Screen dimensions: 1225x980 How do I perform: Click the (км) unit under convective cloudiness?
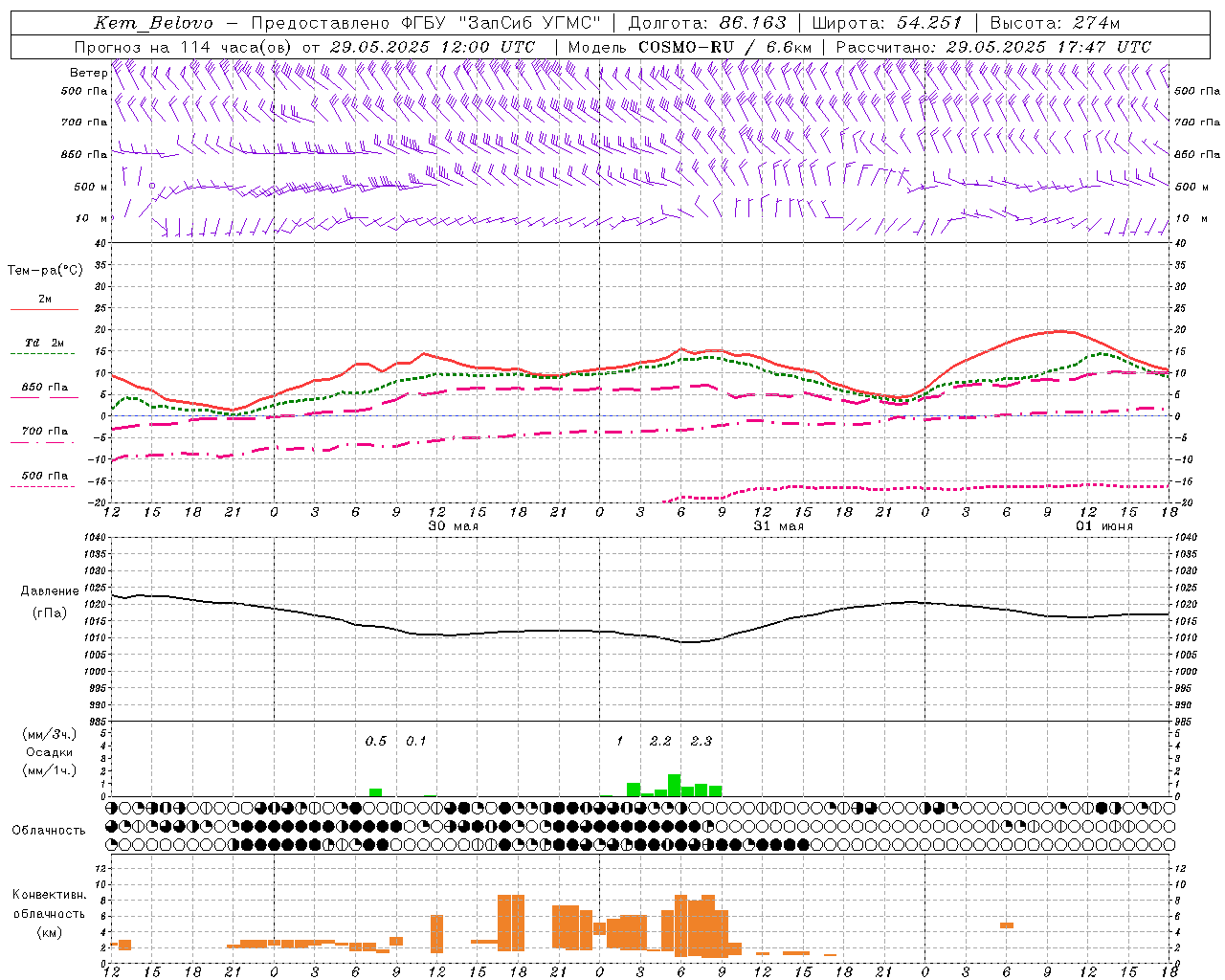pyautogui.click(x=50, y=932)
